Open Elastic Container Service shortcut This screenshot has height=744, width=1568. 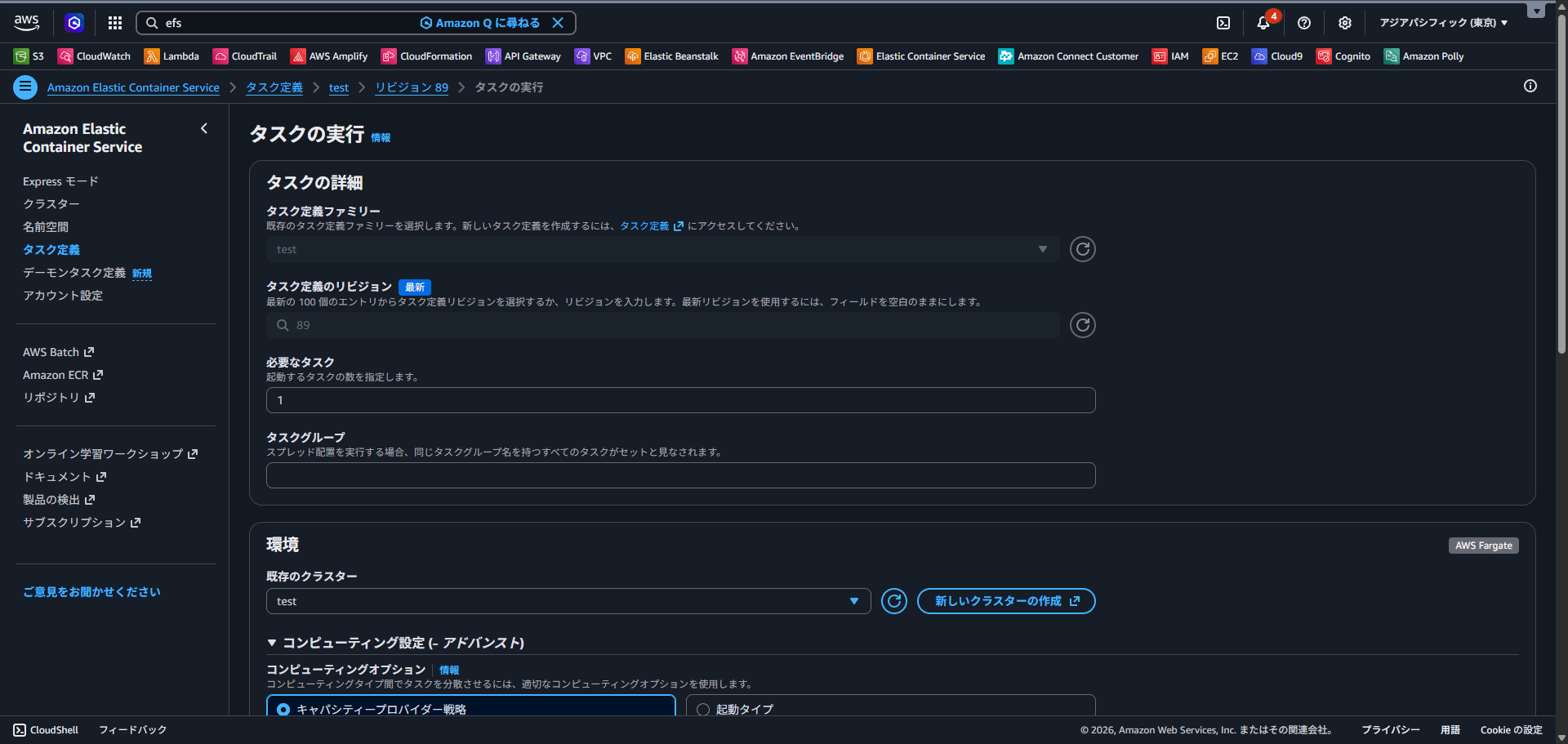921,56
